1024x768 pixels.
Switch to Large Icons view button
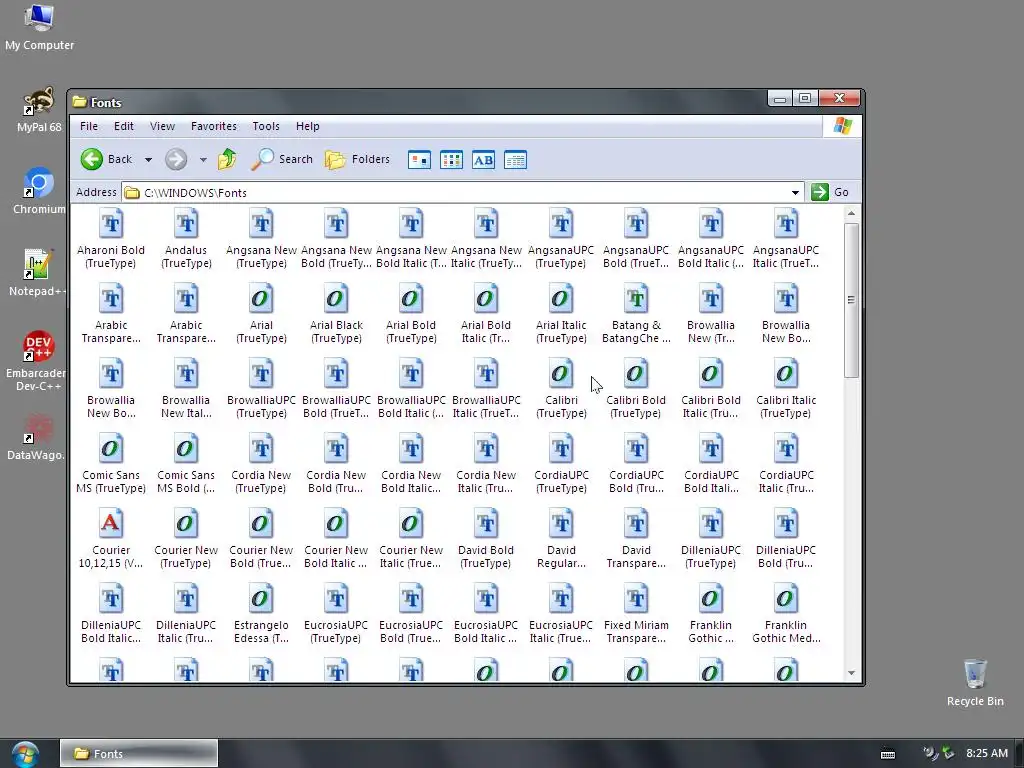click(419, 159)
